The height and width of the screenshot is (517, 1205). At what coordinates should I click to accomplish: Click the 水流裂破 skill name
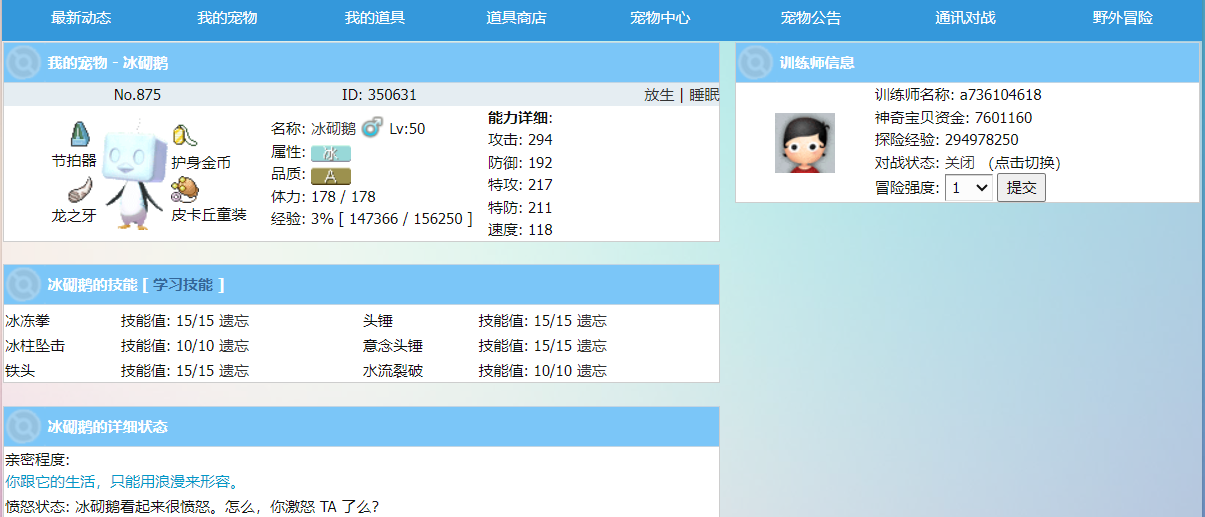[x=393, y=371]
